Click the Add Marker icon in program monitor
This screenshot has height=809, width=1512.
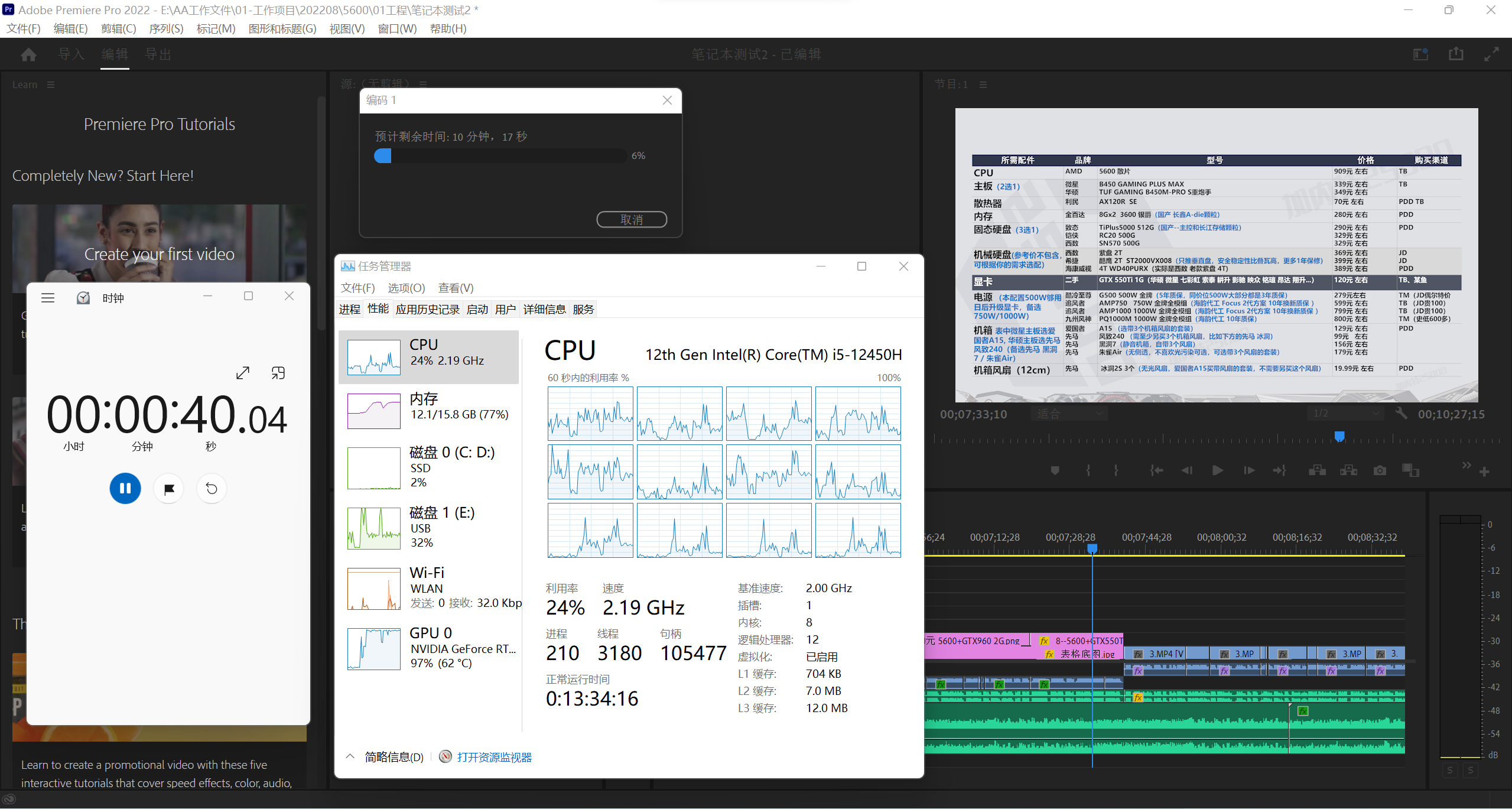click(1055, 470)
